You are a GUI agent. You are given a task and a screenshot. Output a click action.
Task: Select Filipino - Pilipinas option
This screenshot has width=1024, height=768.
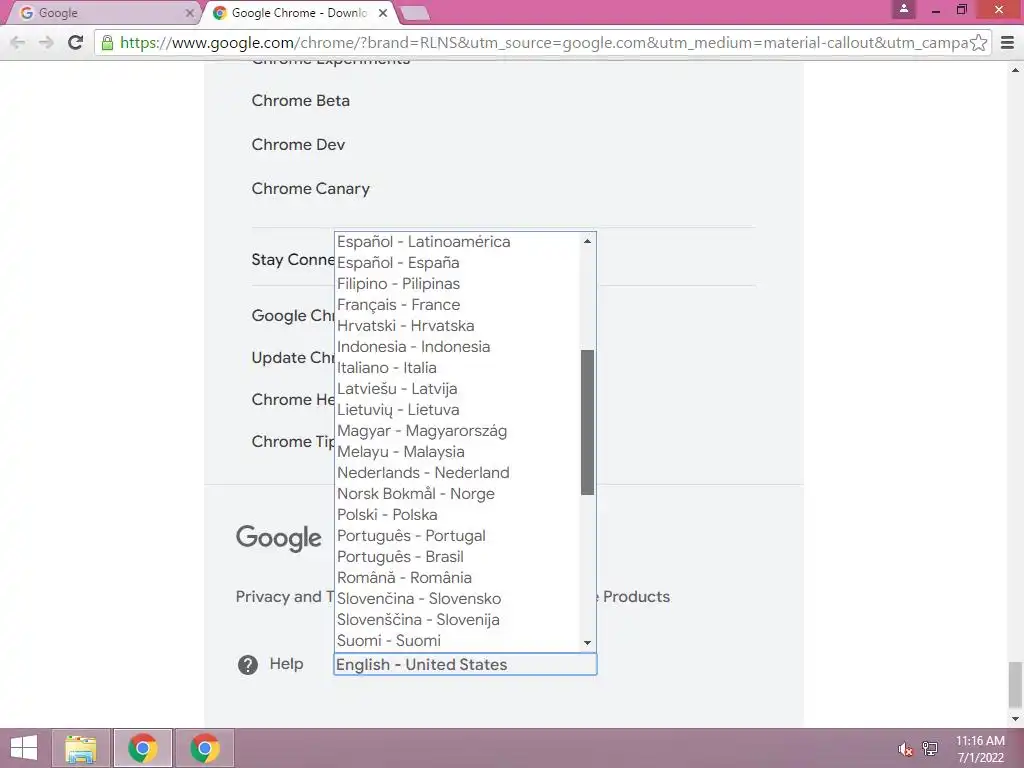(456, 283)
